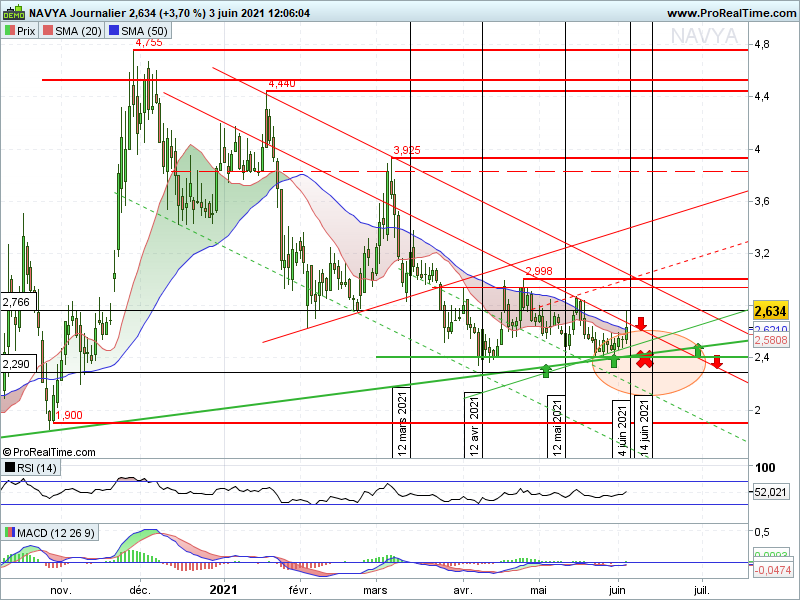Screen dimensions: 800x600
Task: Select the SMA (50) indicator label
Action: (x=138, y=31)
